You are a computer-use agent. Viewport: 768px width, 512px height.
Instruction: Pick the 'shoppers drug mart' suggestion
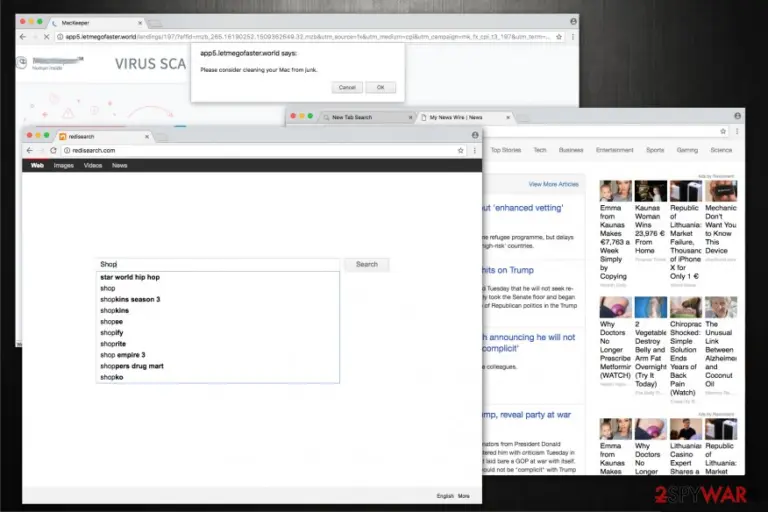click(132, 366)
